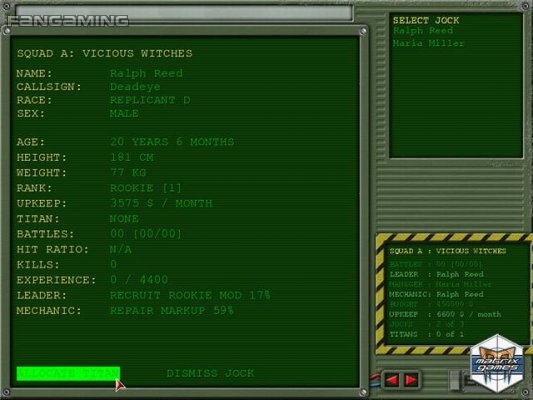Viewport: 533px width, 400px height.
Task: Click the Mechanic: Ralph Reed squad entry
Action: (x=436, y=294)
